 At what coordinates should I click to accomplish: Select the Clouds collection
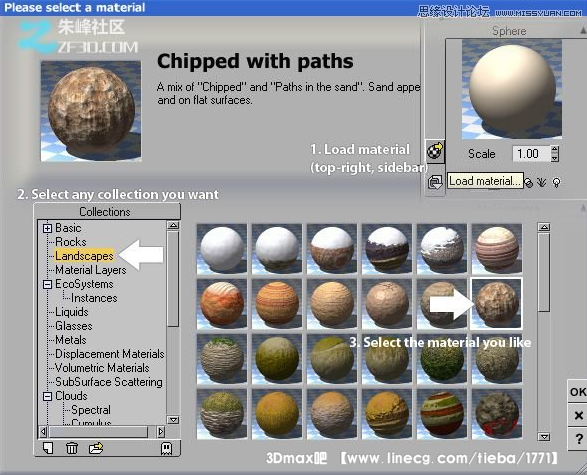[71, 396]
